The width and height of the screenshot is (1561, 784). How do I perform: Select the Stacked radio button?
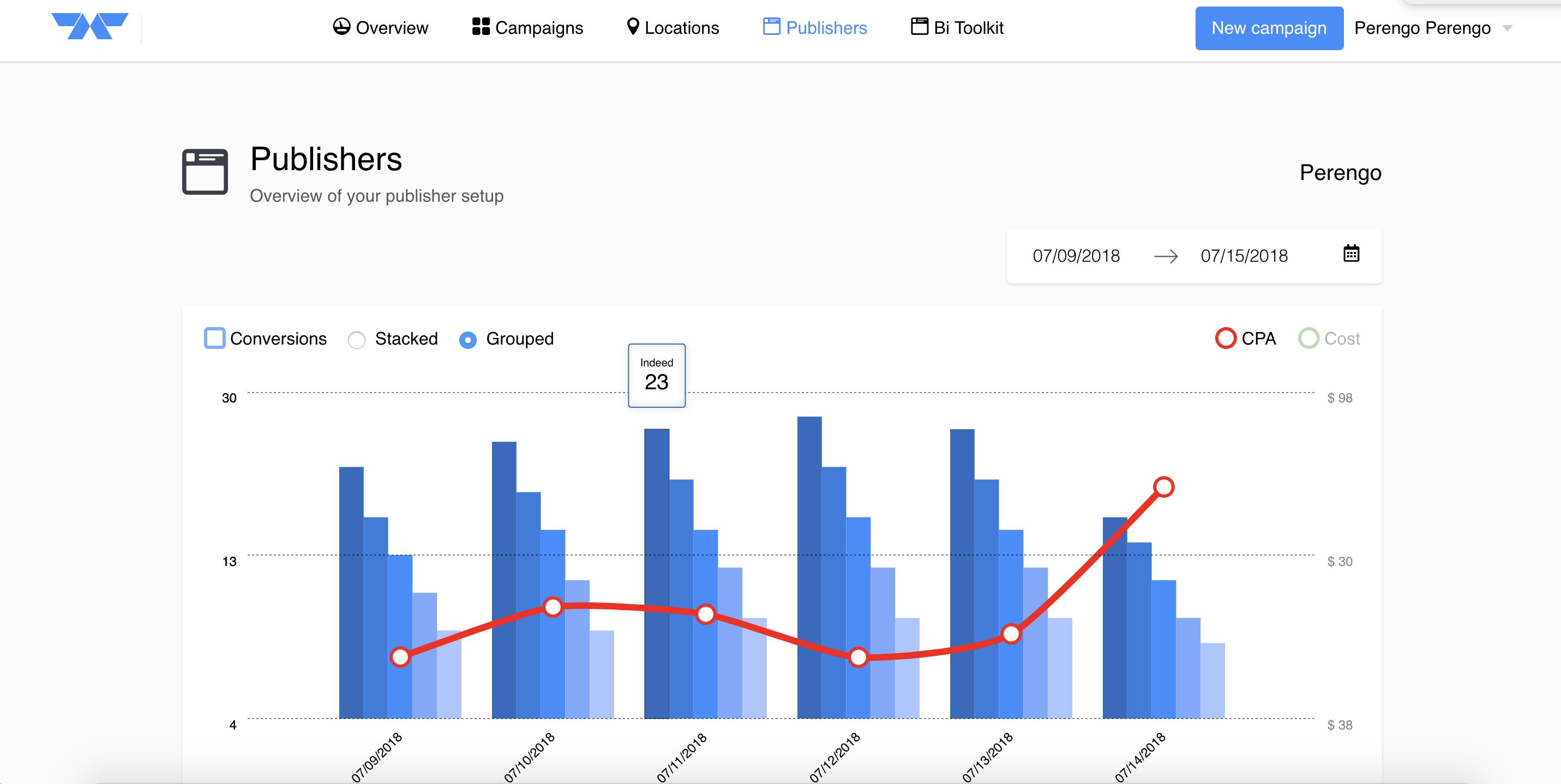(356, 339)
